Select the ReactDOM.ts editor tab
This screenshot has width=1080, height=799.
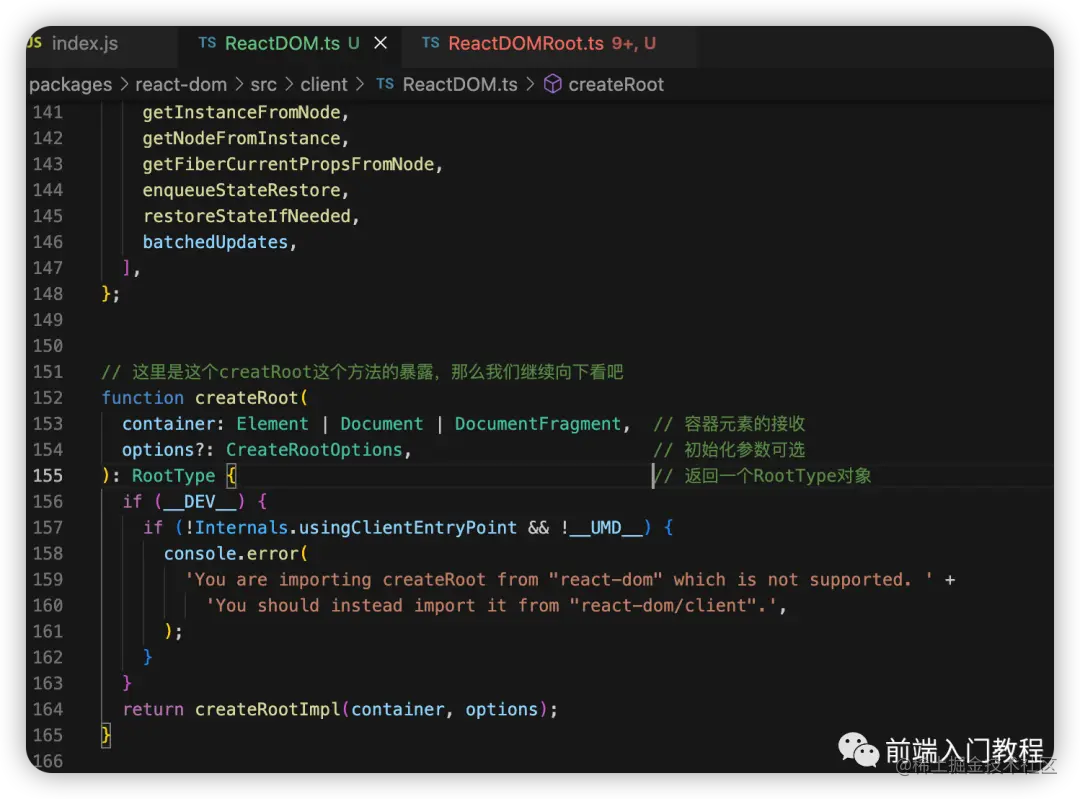pyautogui.click(x=282, y=43)
